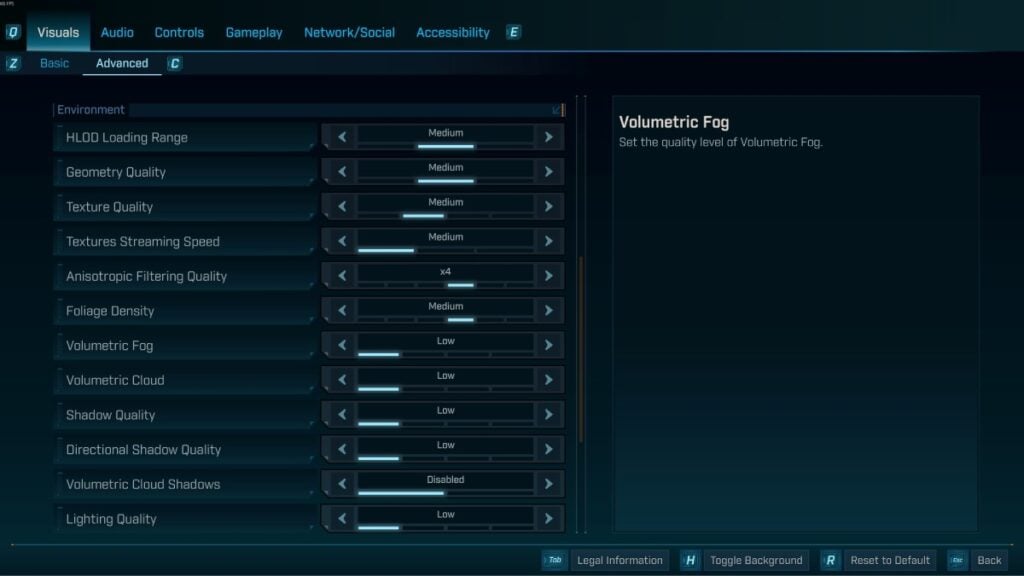Increase Volumetric Fog with right arrow

[548, 345]
